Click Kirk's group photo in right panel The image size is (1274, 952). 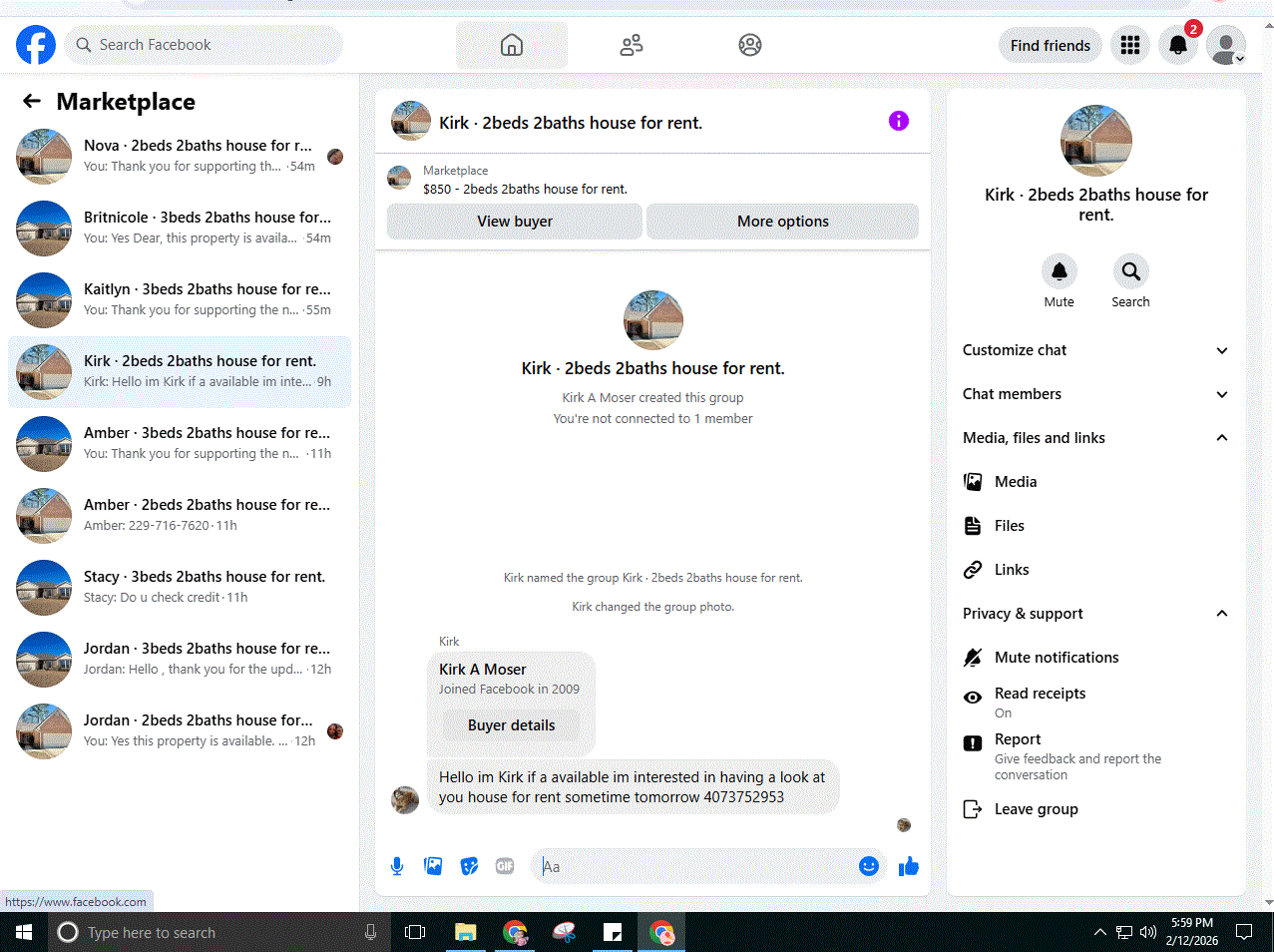tap(1096, 141)
